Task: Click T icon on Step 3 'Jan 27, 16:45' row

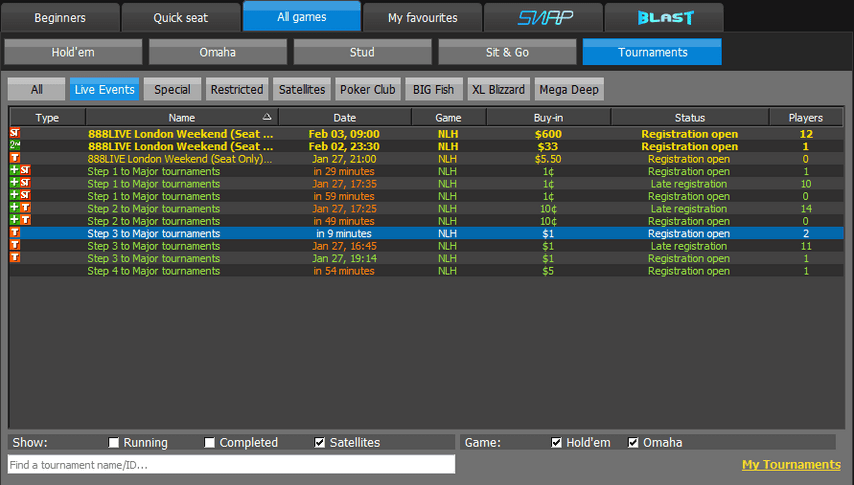Action: click(x=15, y=245)
